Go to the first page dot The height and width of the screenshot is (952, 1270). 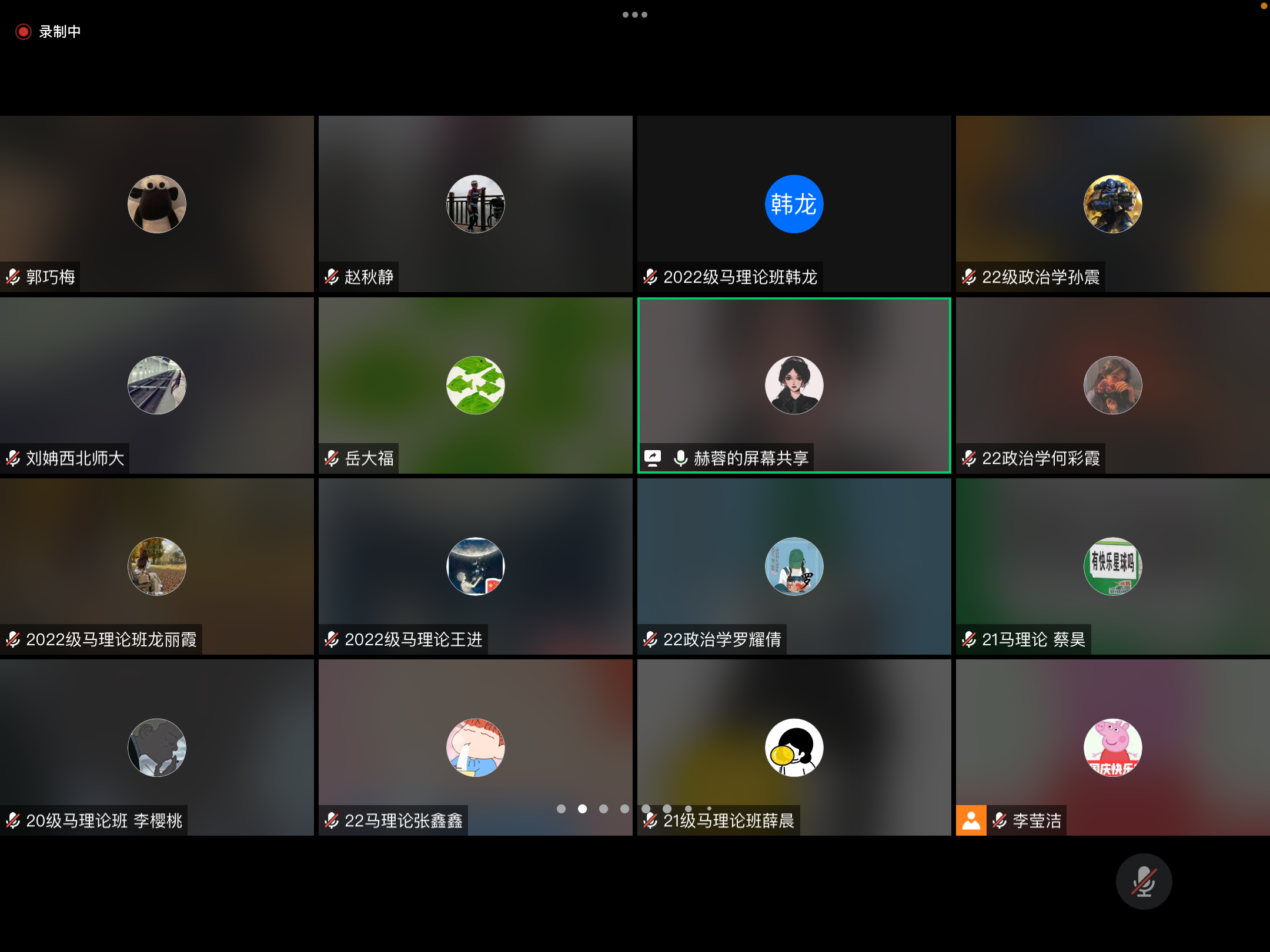click(x=561, y=809)
